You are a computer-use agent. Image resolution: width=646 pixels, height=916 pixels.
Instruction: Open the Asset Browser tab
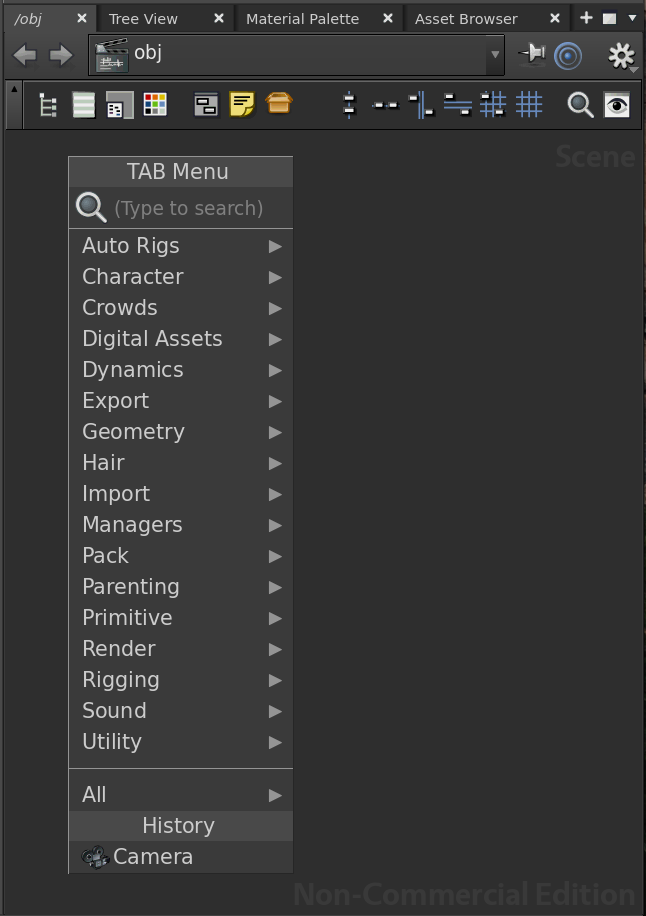point(466,18)
